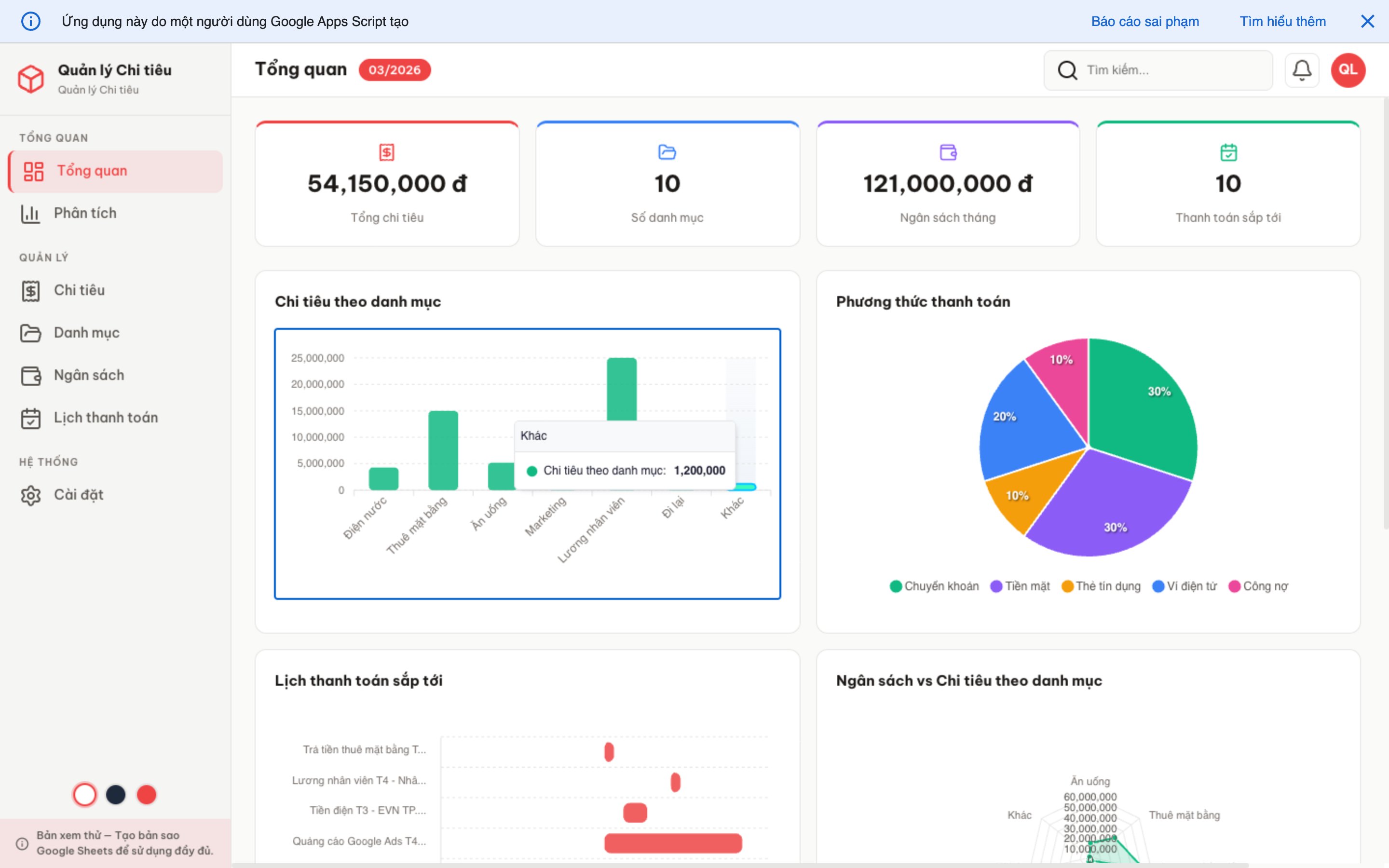Toggle Chuyển khoản legend in pie chart

(934, 586)
